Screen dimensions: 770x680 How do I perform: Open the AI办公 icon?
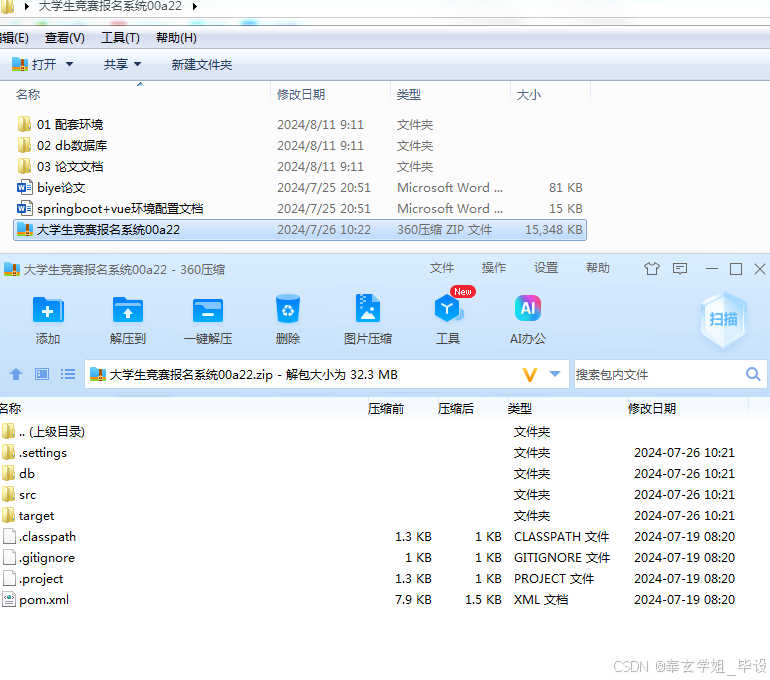click(x=528, y=308)
